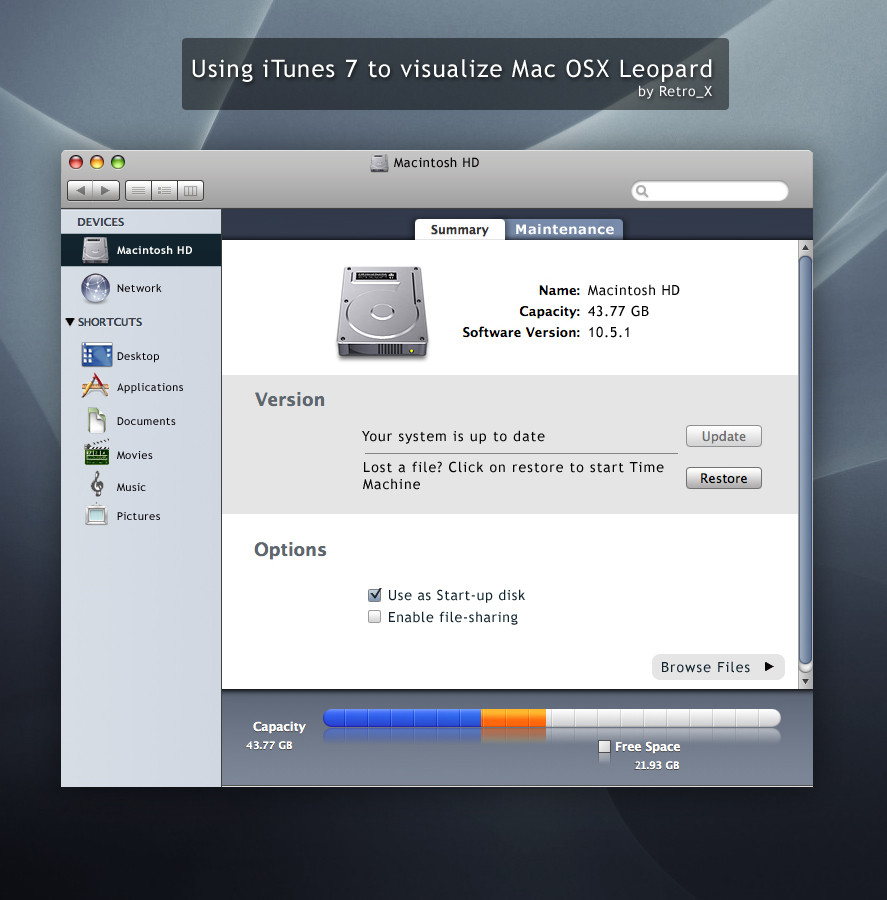Select the Pictures label in sidebar

(138, 516)
